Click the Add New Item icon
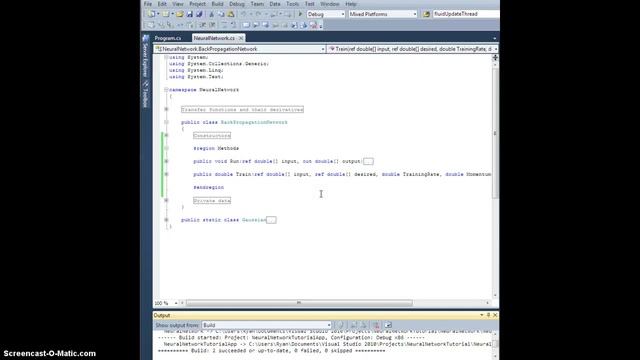640x360 pixels. (x=166, y=14)
